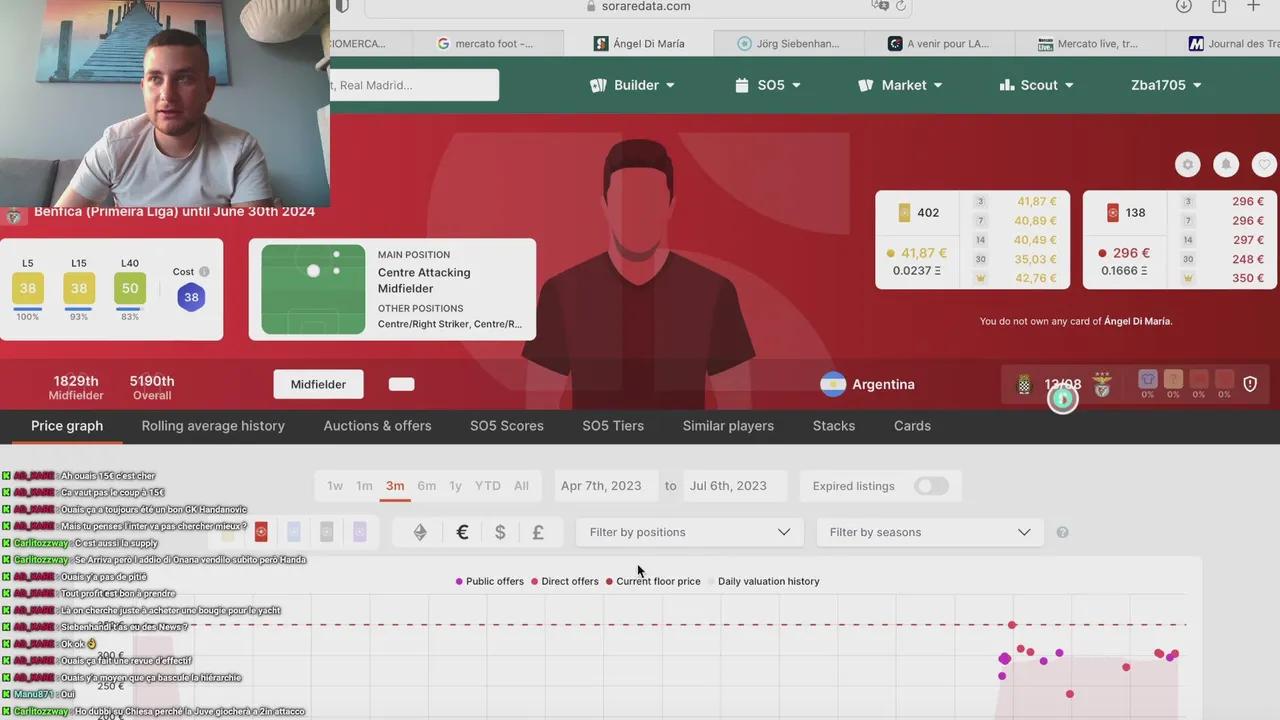The height and width of the screenshot is (720, 1280).
Task: Open the start date Apr 7th, 2023 picker
Action: click(606, 486)
